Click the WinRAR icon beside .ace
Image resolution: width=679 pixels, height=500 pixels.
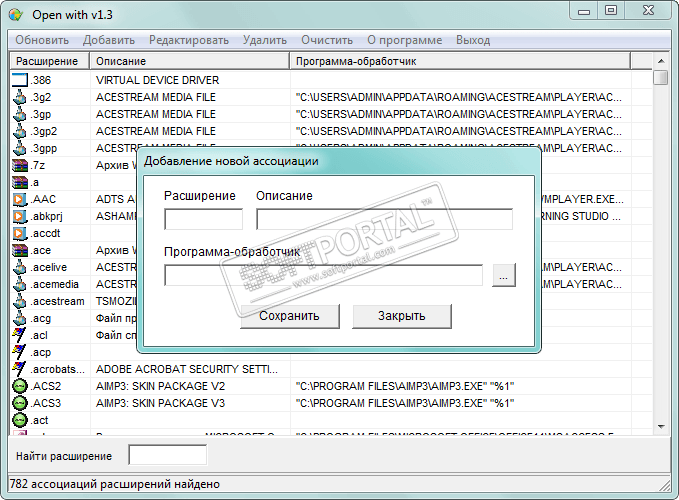[19, 250]
